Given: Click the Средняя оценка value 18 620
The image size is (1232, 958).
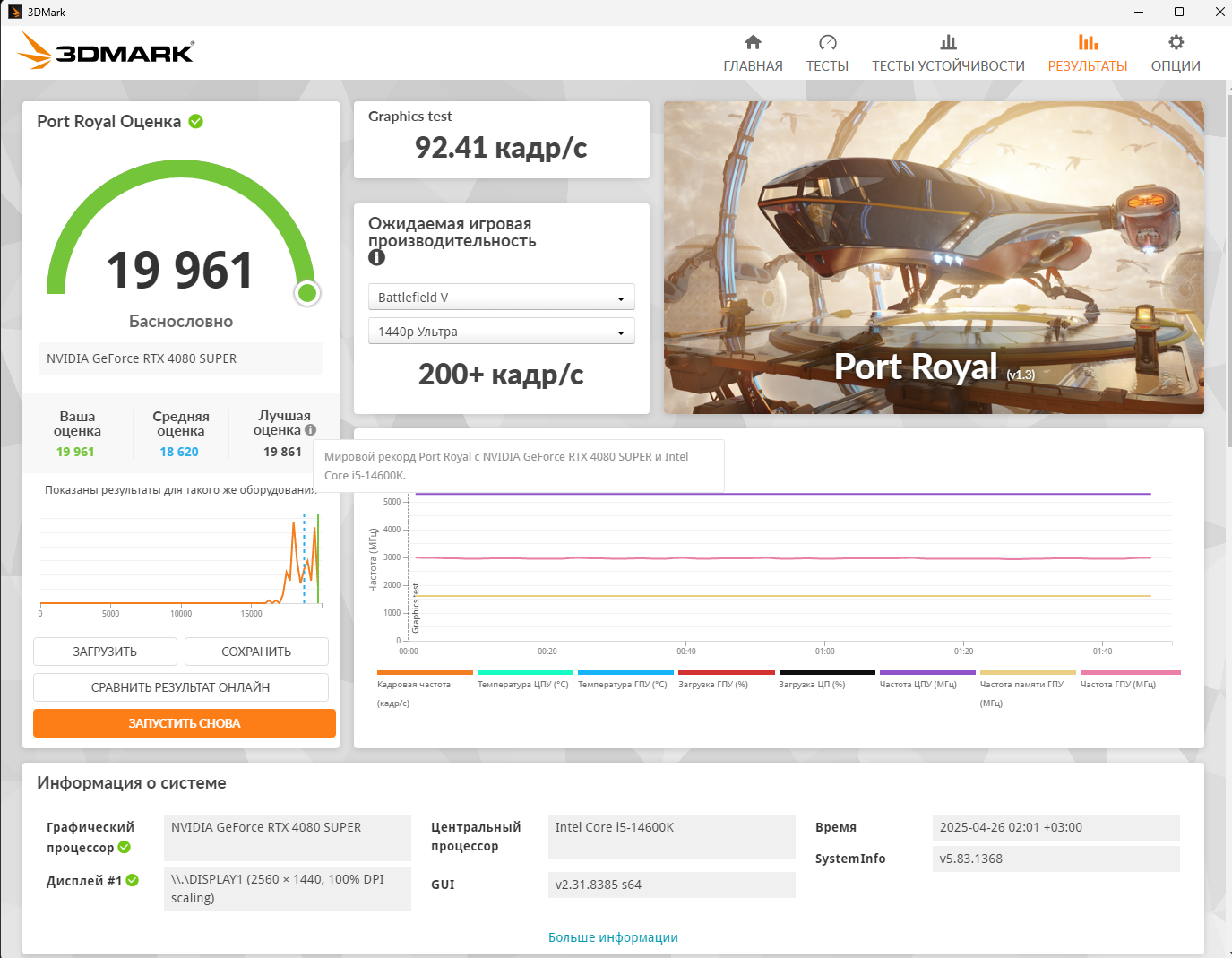Looking at the screenshot, I should click(x=179, y=452).
